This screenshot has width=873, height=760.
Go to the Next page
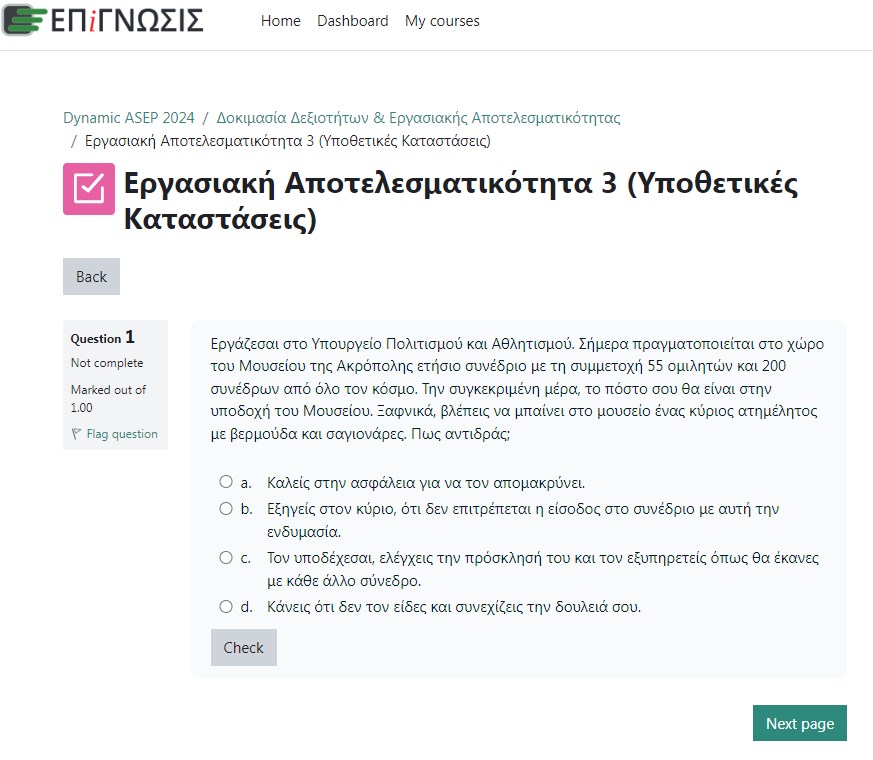click(800, 723)
